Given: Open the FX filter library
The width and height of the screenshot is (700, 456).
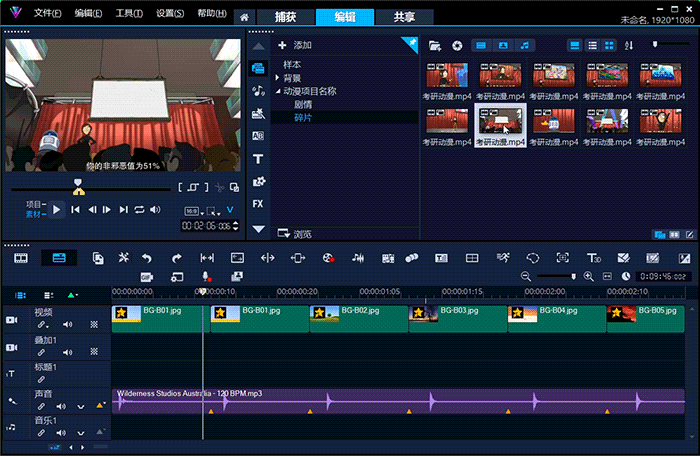Looking at the screenshot, I should (x=258, y=203).
